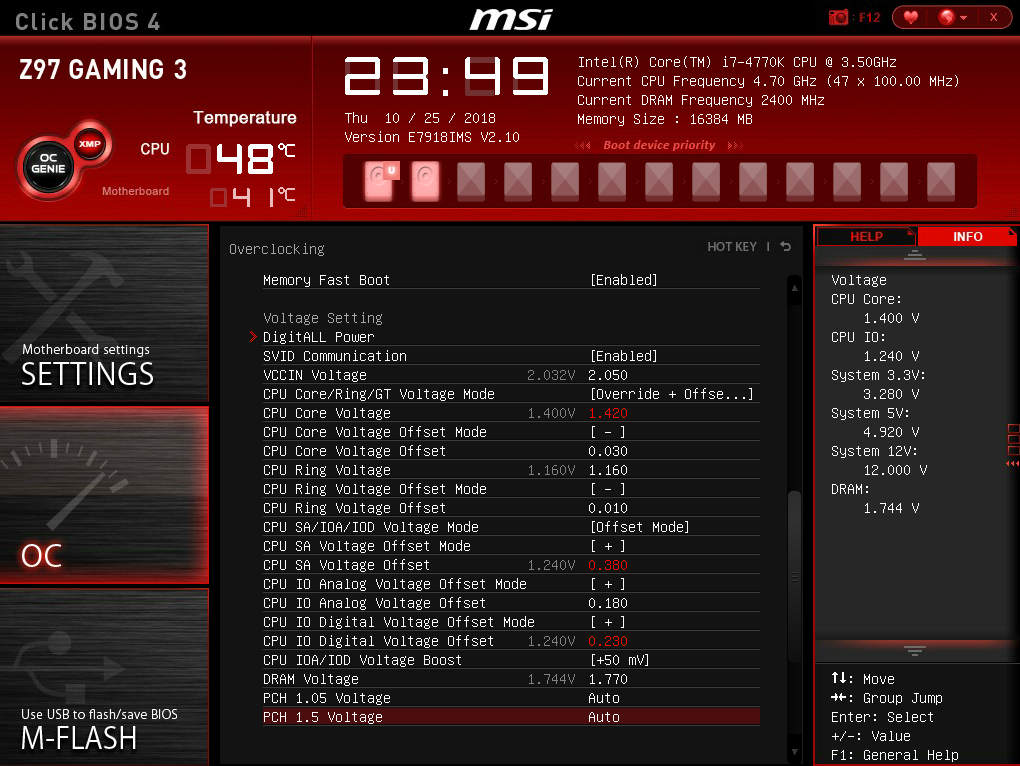
Task: Change Memory Fast Boot Enabled value
Action: pos(623,280)
